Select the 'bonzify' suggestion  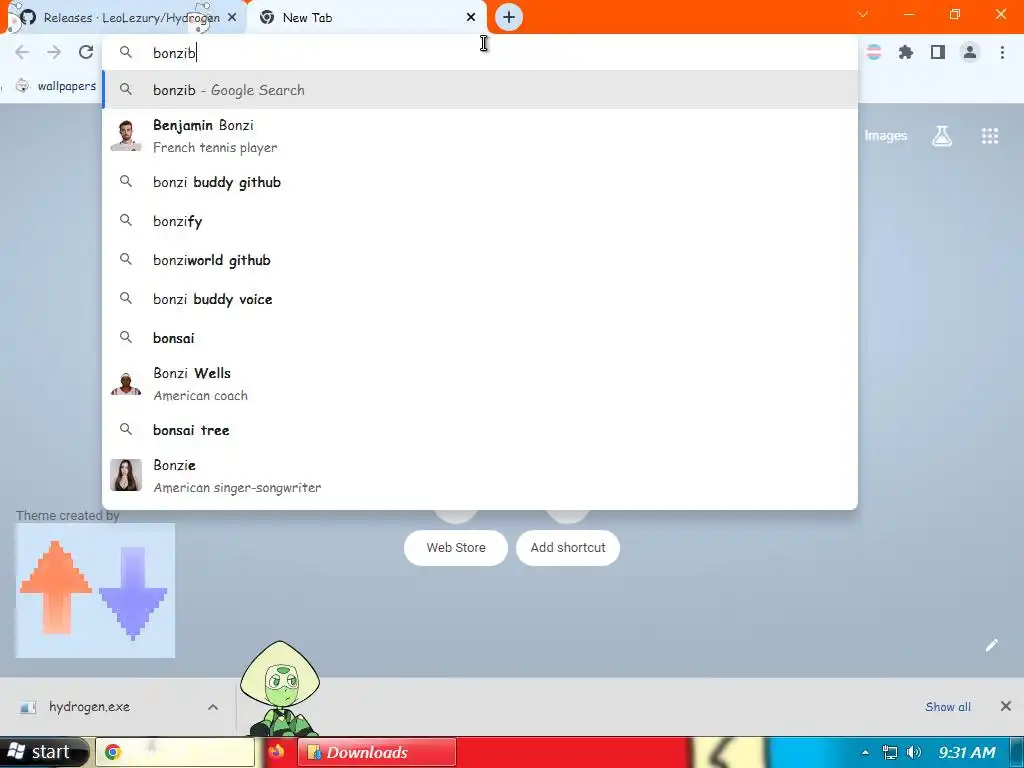pyautogui.click(x=480, y=221)
